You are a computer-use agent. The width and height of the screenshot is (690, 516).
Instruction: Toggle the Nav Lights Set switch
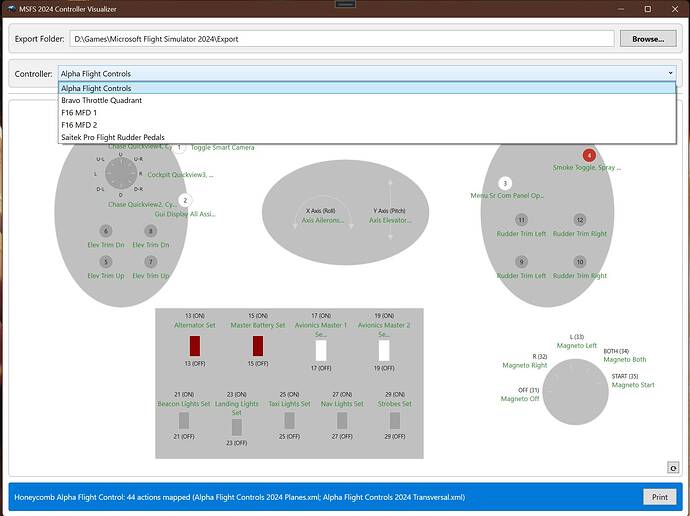coord(342,421)
